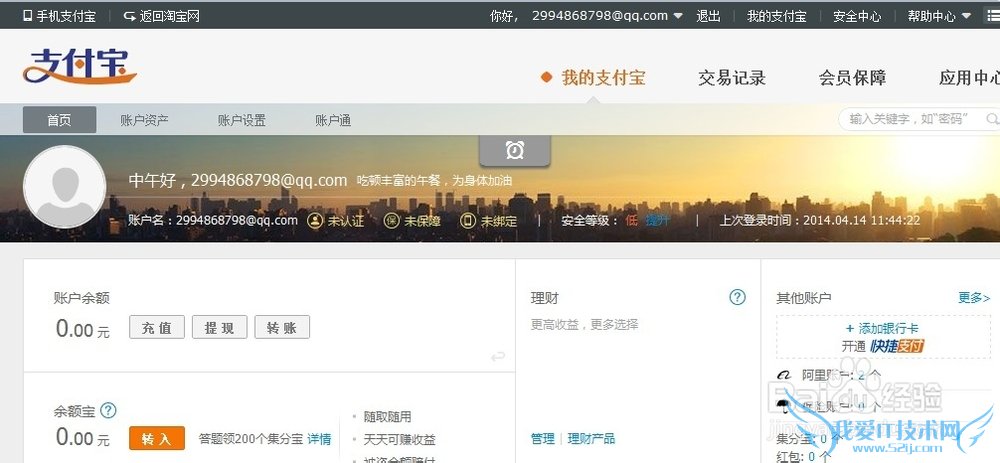Click the orange 转入 button
1000x463 pixels.
[157, 438]
